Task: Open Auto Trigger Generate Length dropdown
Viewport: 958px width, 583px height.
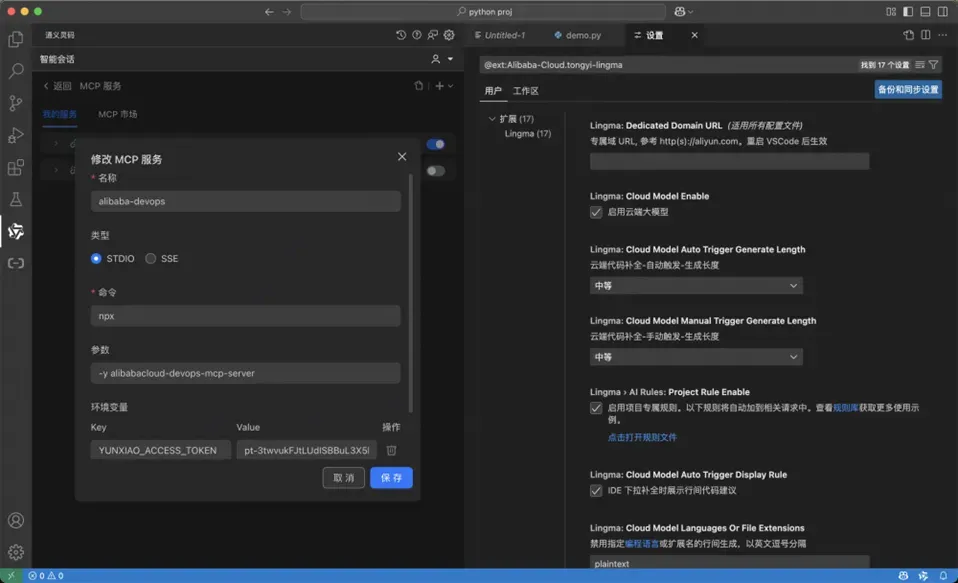Action: [696, 285]
